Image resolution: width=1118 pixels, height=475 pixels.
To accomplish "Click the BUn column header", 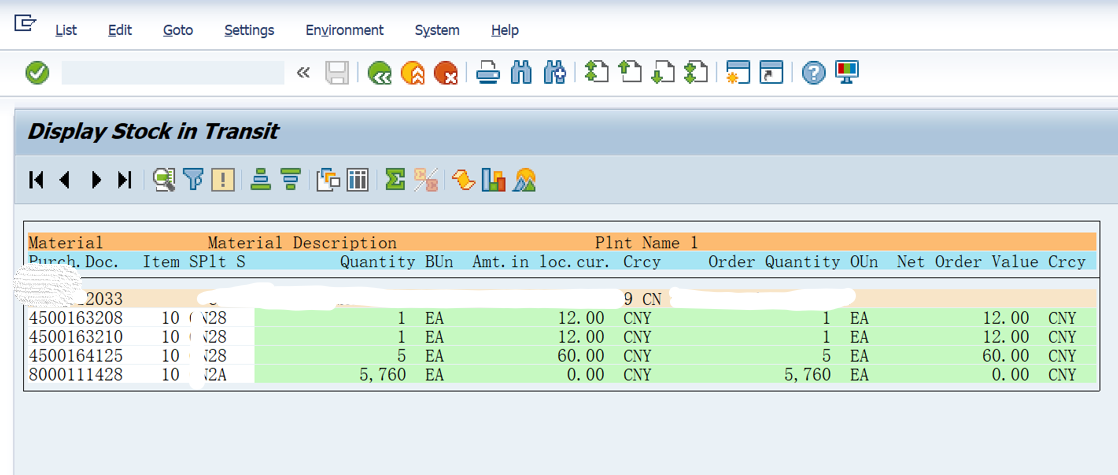I will coord(439,262).
